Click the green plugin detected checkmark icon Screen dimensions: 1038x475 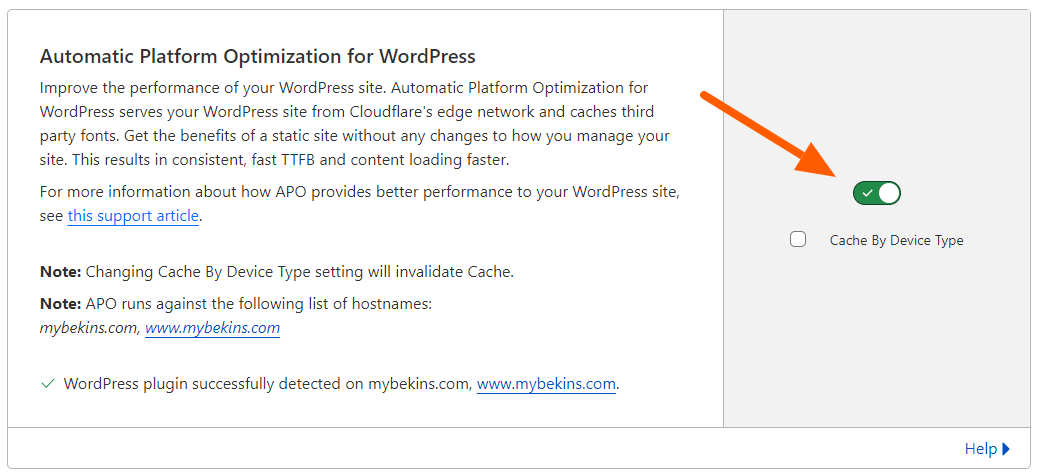click(48, 384)
